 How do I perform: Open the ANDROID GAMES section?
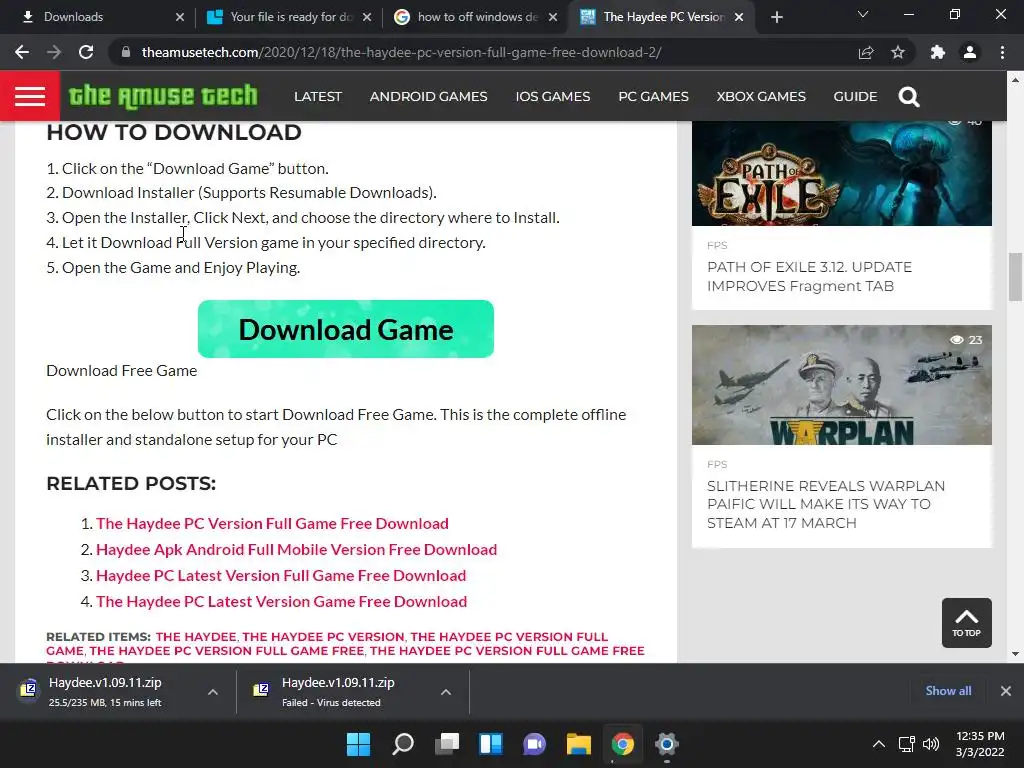coord(428,97)
